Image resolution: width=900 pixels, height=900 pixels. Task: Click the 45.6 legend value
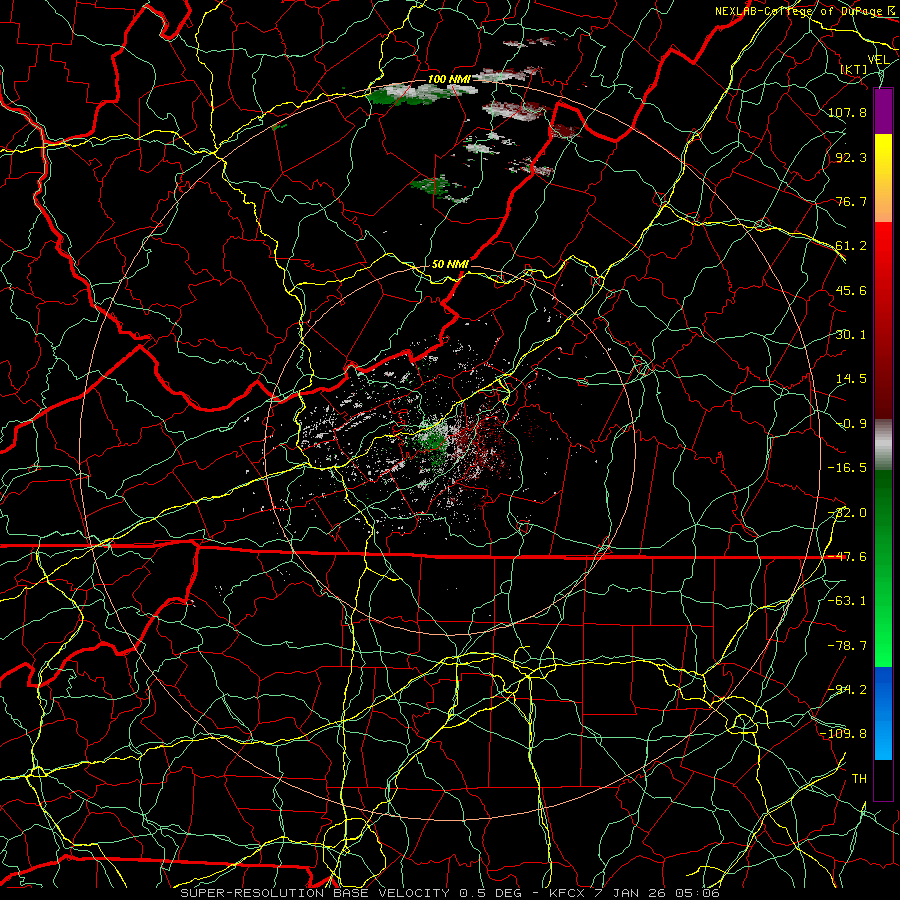851,290
